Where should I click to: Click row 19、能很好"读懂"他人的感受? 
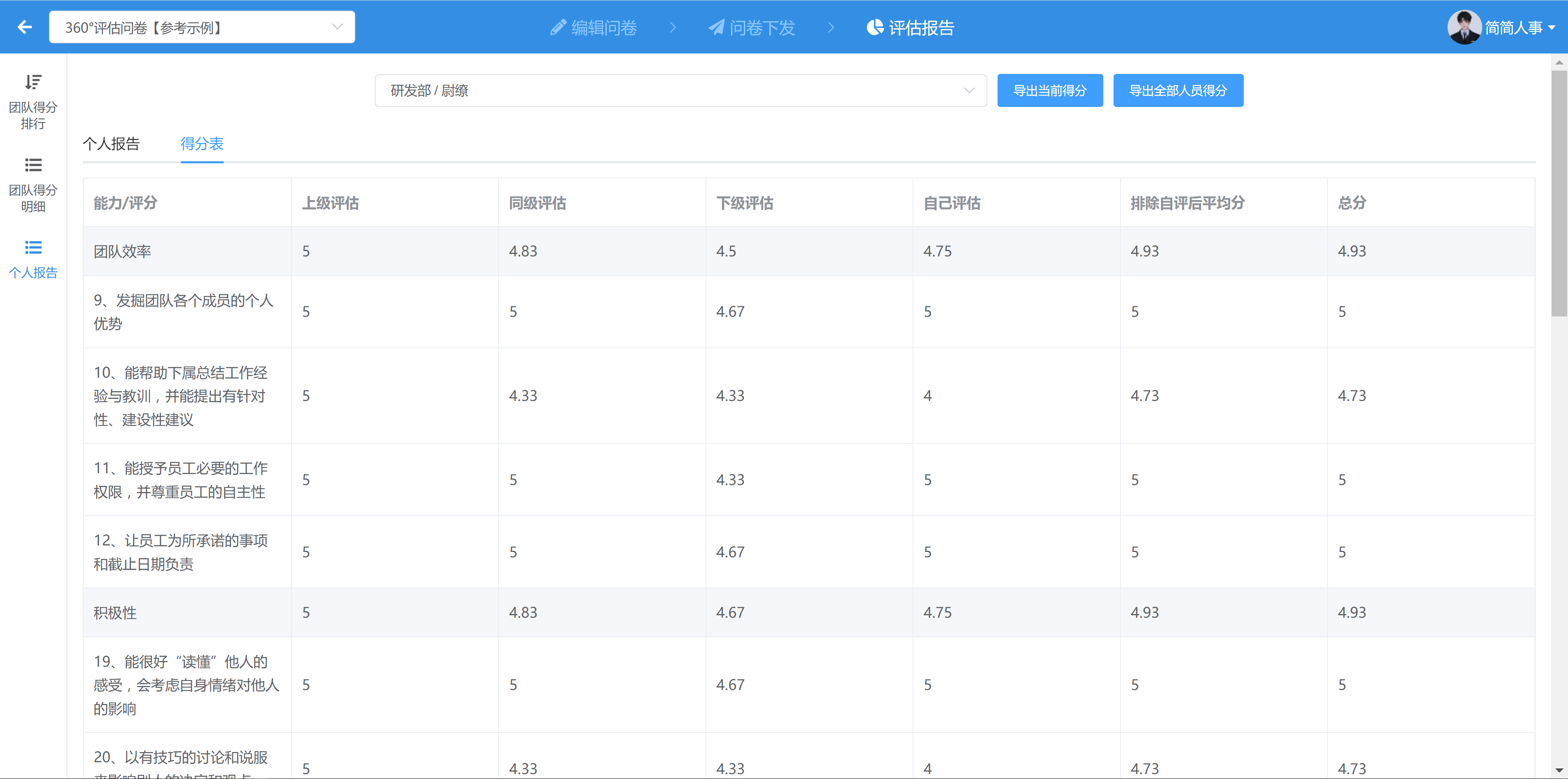pyautogui.click(x=809, y=685)
